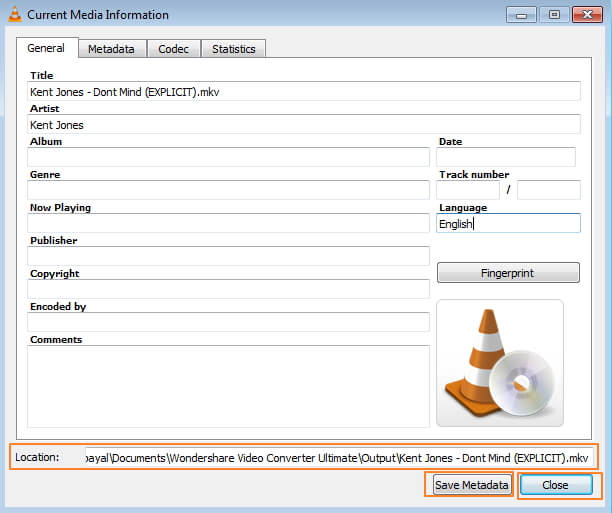612x513 pixels.
Task: Click the Now Playing input field
Action: point(228,223)
